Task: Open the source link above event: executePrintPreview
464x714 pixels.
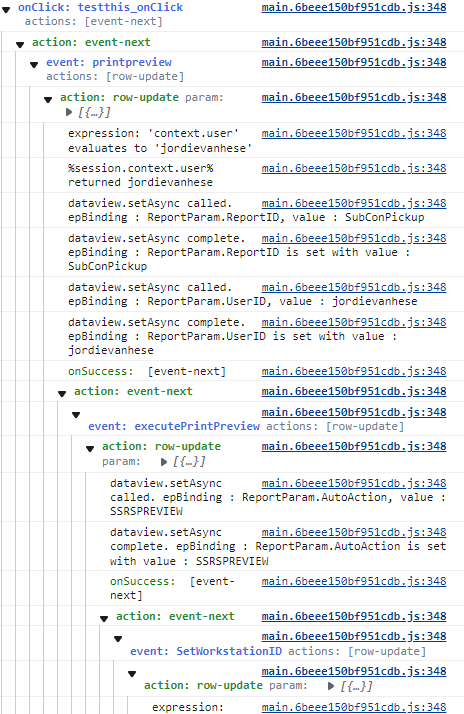Action: click(354, 413)
